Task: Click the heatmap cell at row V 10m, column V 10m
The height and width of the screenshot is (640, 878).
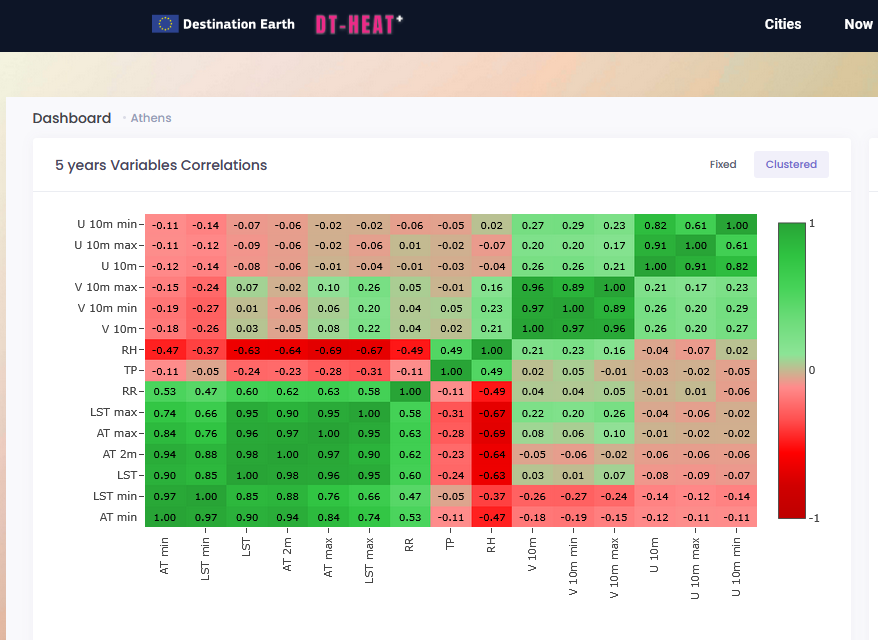Action: point(532,329)
